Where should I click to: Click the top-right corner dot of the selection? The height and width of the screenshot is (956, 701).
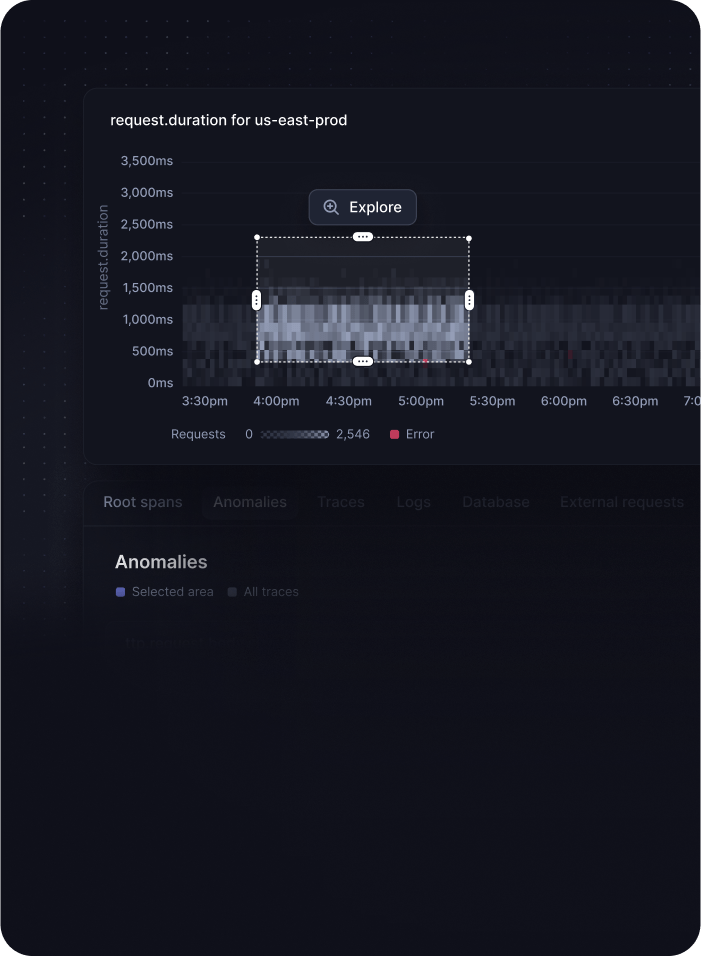(469, 238)
